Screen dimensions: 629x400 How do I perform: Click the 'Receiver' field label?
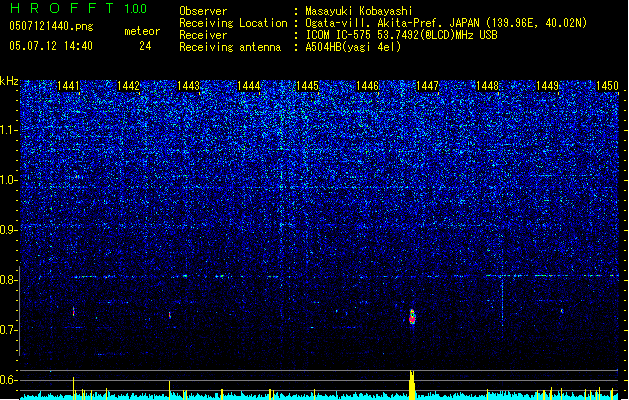click(x=203, y=35)
